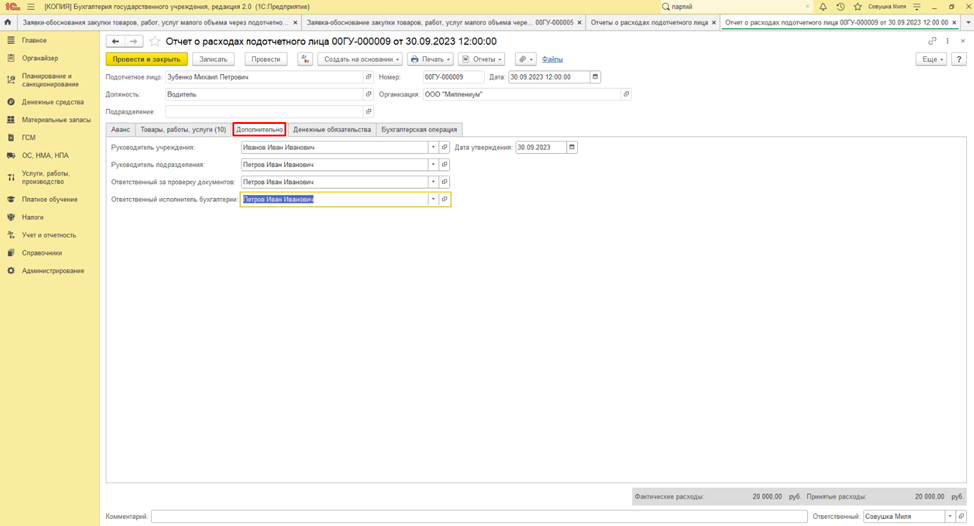The height and width of the screenshot is (526, 974).
Task: Open the history clock icon
Action: [840, 7]
